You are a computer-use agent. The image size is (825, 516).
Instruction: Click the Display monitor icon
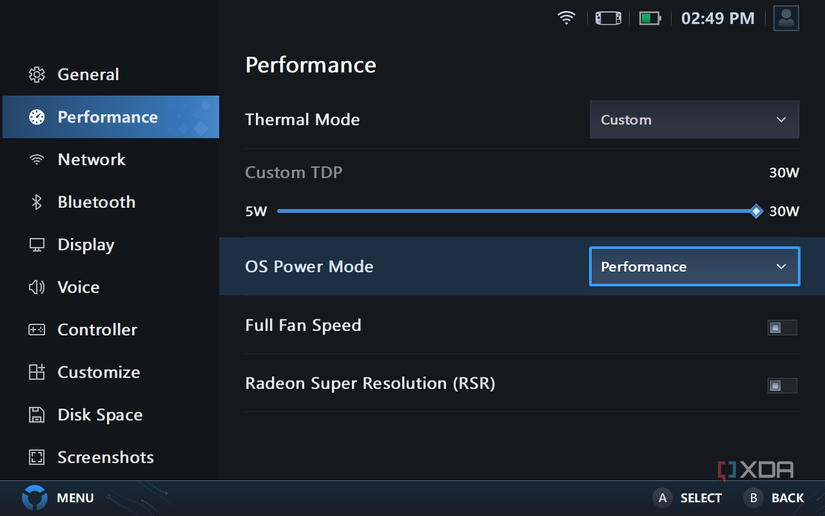[x=37, y=245]
